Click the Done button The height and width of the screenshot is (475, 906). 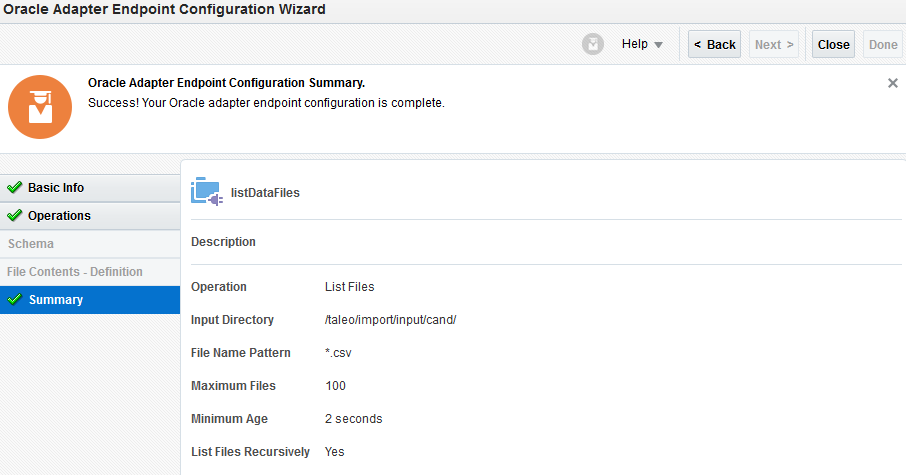(x=883, y=44)
